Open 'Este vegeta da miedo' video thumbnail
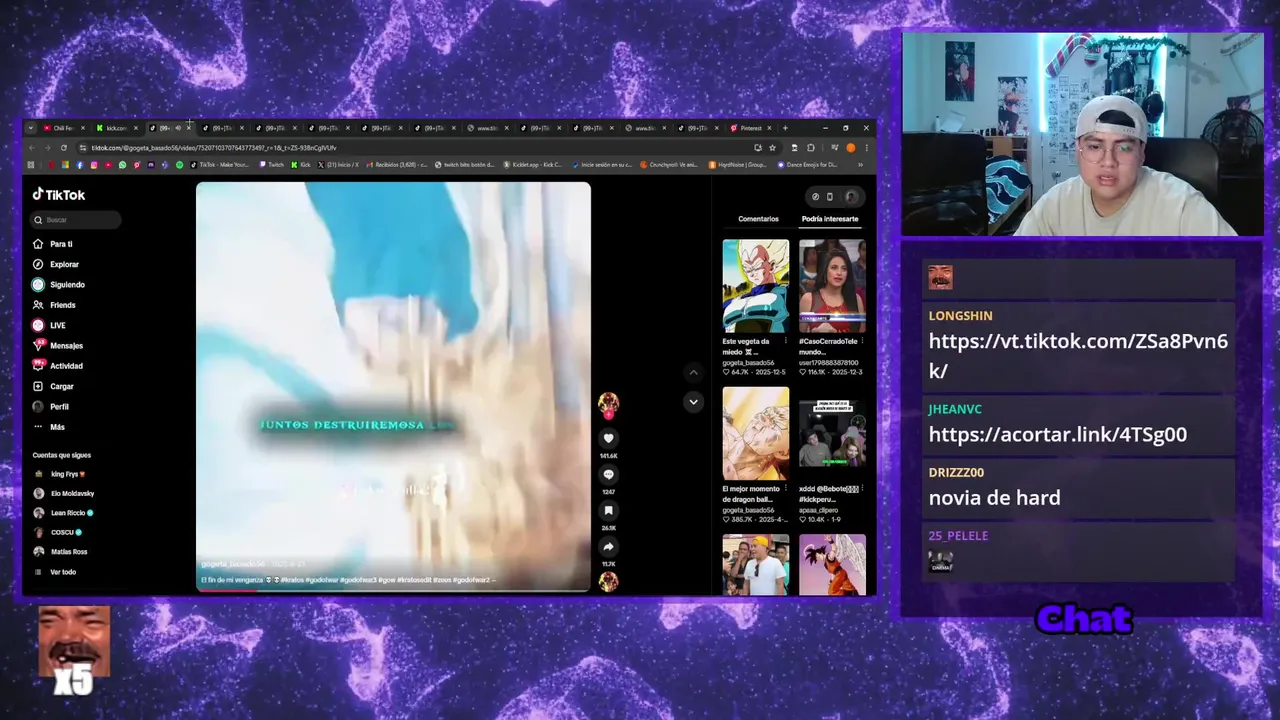Screen dimensions: 1280x720 pos(755,285)
